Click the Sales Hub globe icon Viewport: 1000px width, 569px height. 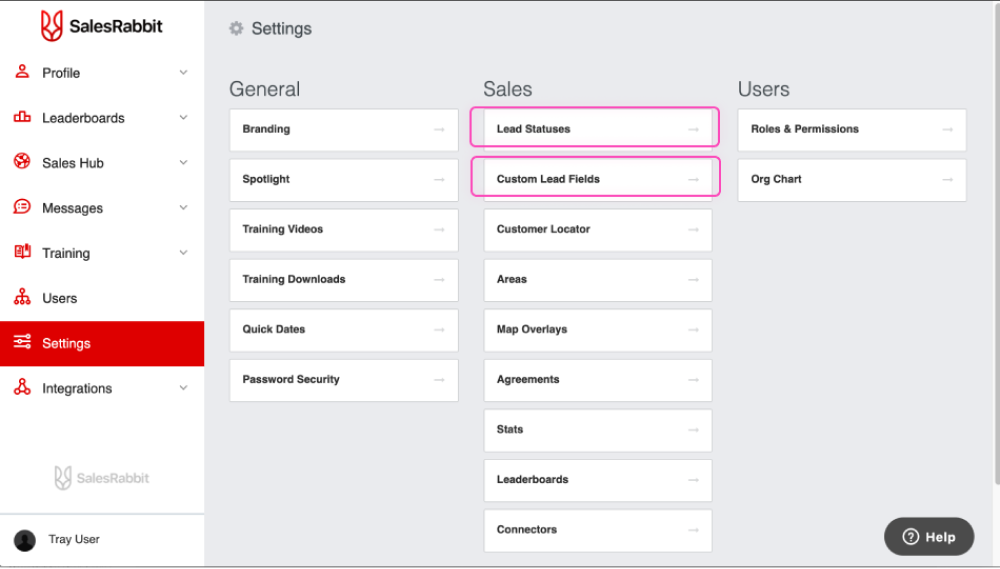(22, 162)
